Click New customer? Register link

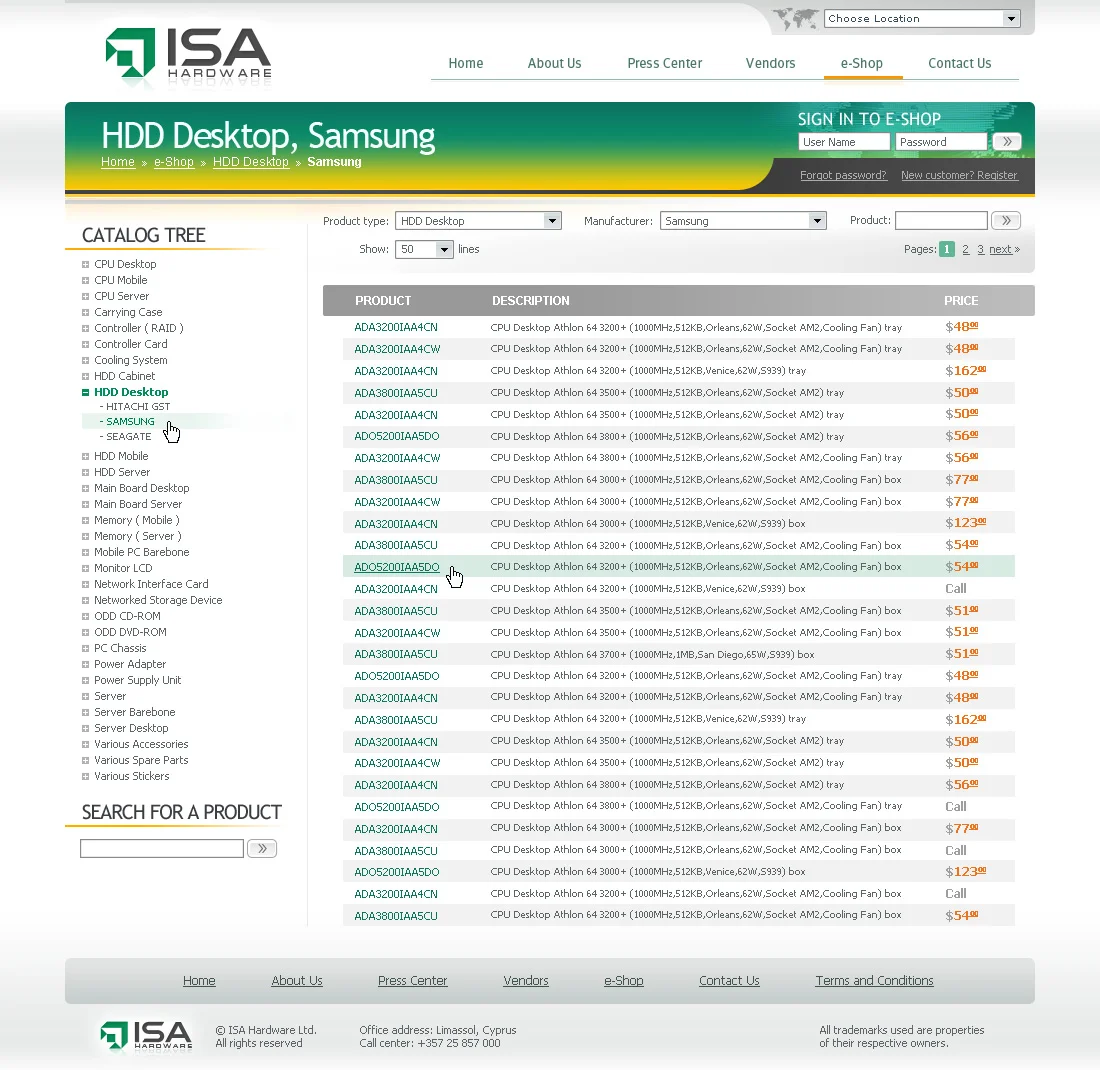pos(959,175)
